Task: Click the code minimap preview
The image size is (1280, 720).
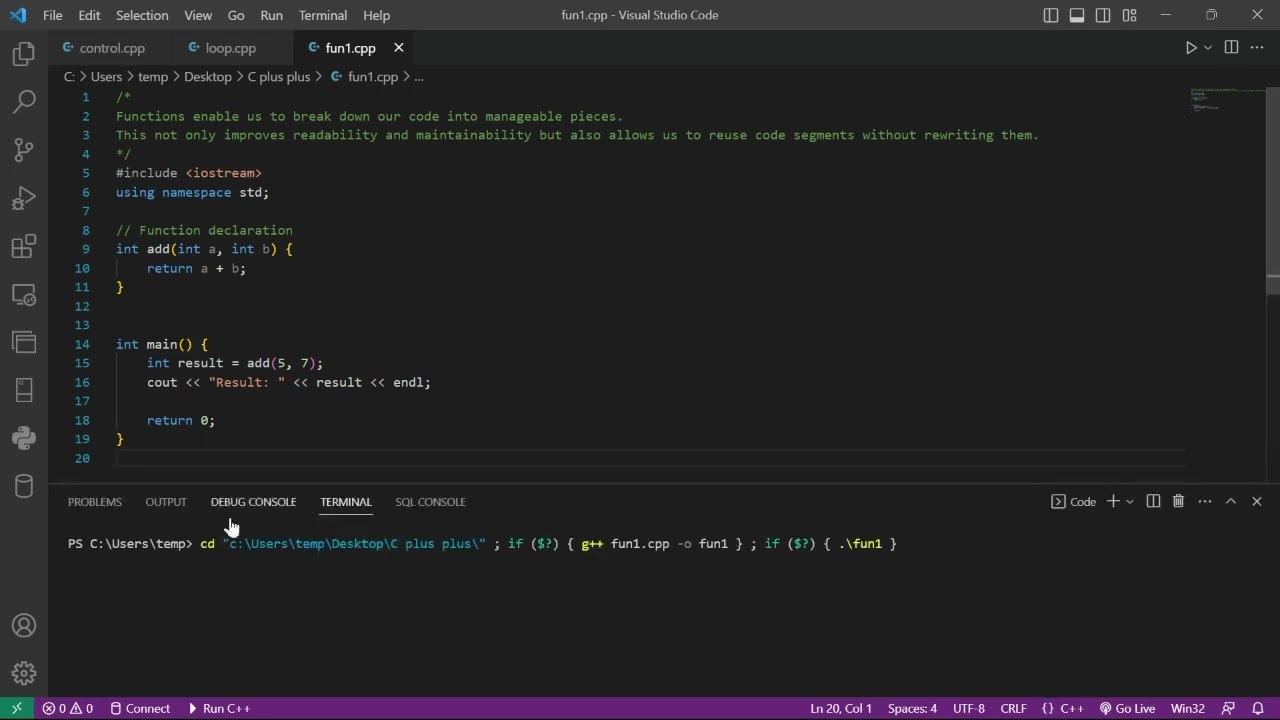Action: [x=1226, y=100]
